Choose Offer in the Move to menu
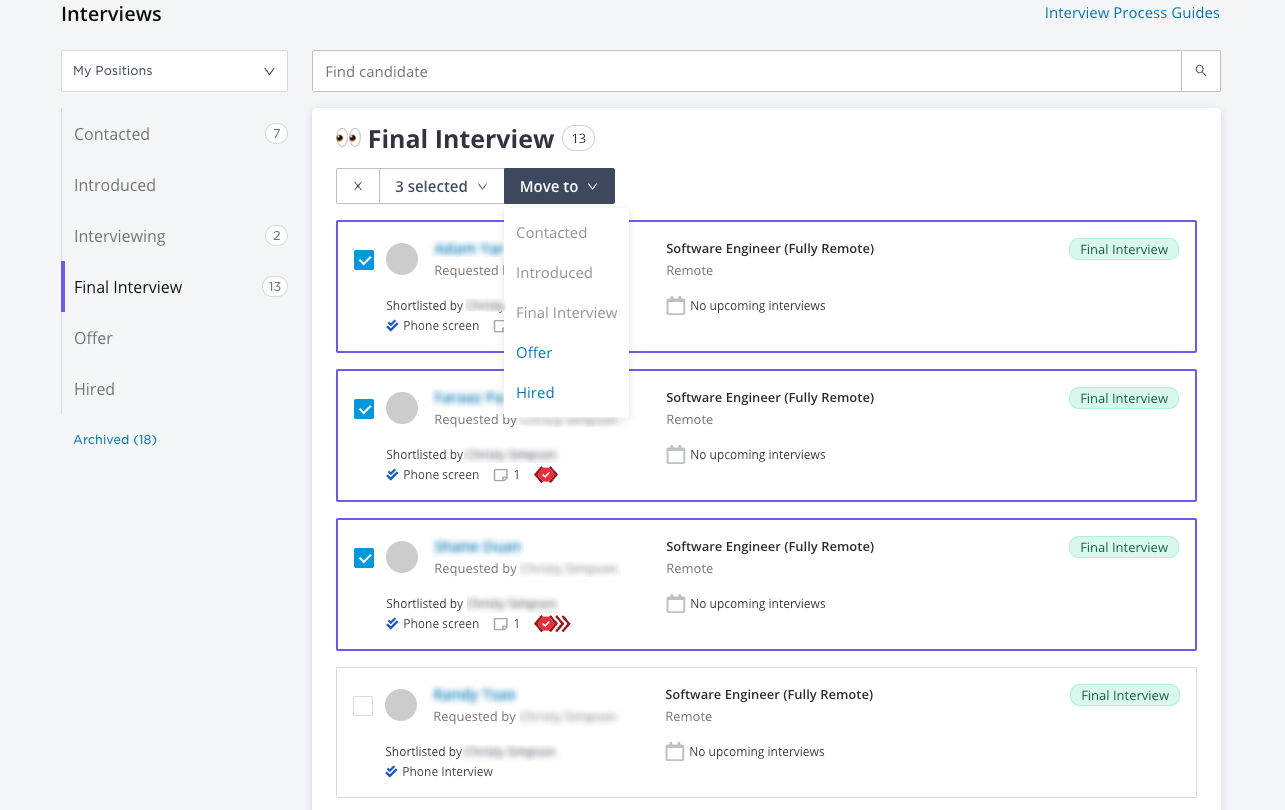The height and width of the screenshot is (810, 1285). point(534,353)
